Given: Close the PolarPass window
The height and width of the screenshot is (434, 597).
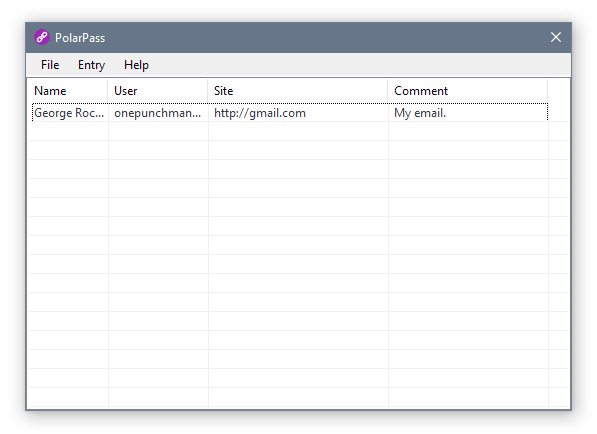Looking at the screenshot, I should click(x=555, y=37).
